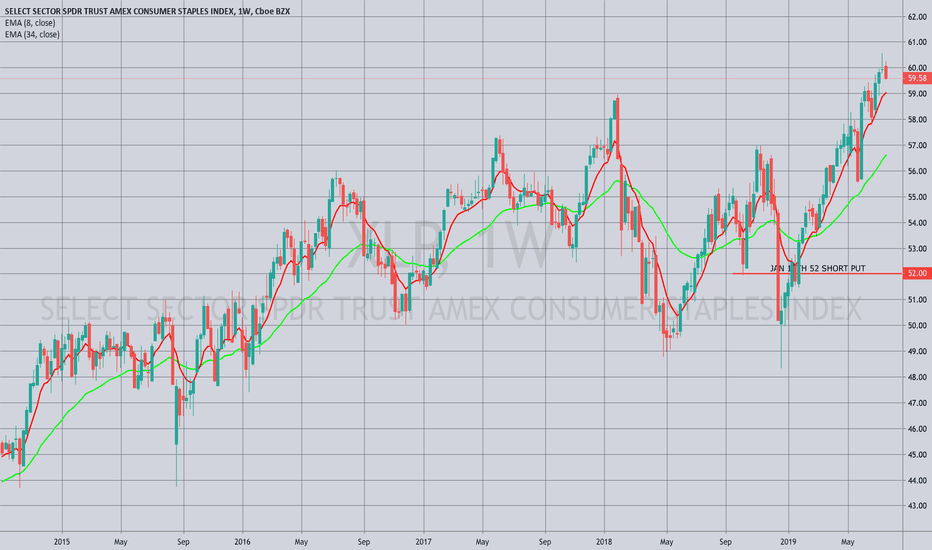Click the 61.00 price axis label
Image resolution: width=932 pixels, height=550 pixels.
click(x=917, y=42)
